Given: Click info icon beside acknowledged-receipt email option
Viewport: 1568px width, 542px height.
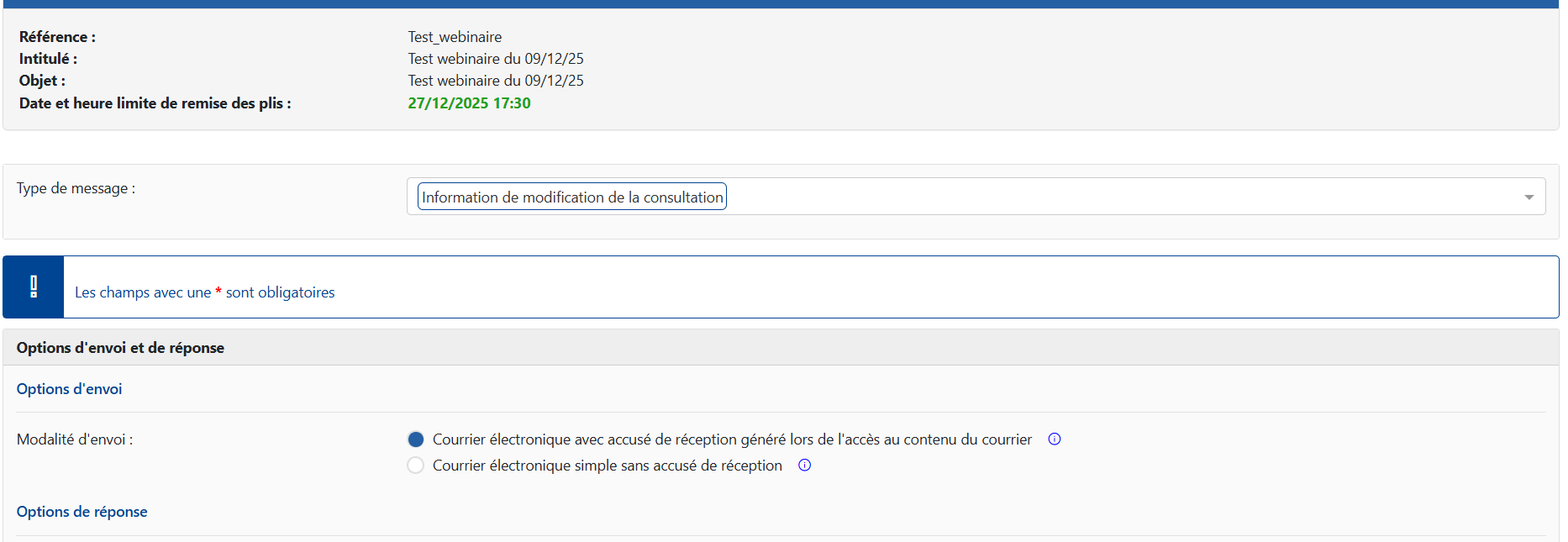Looking at the screenshot, I should pyautogui.click(x=1054, y=439).
